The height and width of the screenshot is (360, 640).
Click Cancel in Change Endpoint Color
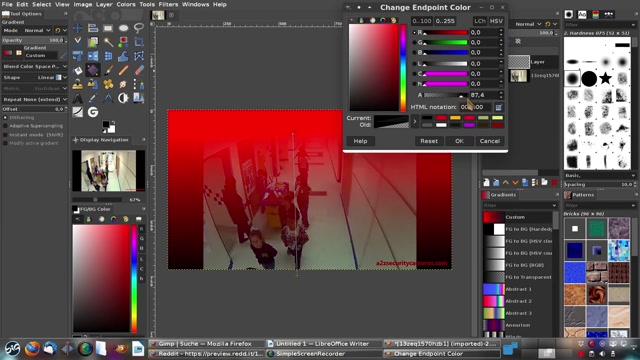(489, 141)
